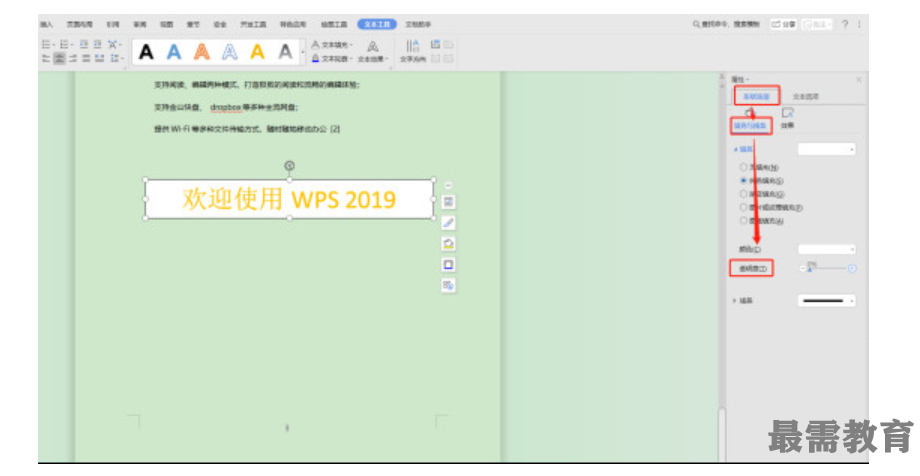
Task: Apply the black WordArt letter style
Action: point(146,52)
